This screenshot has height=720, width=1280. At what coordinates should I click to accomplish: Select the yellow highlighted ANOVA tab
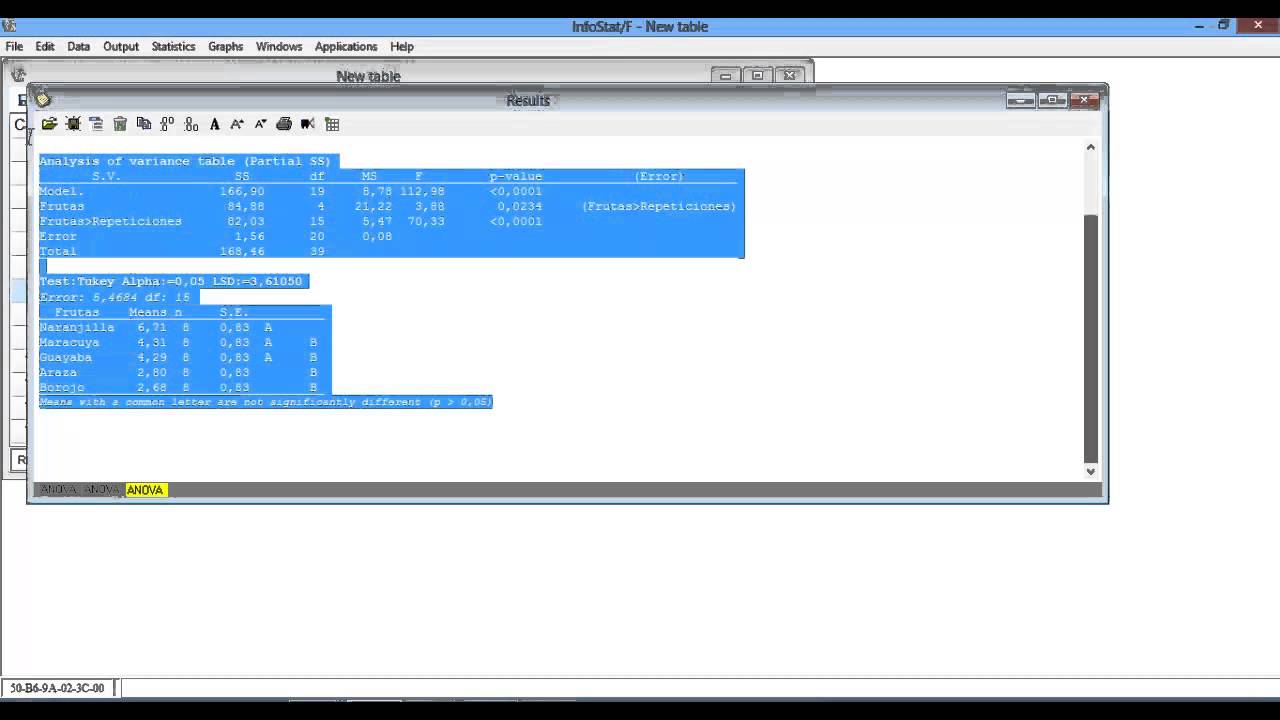click(x=145, y=490)
